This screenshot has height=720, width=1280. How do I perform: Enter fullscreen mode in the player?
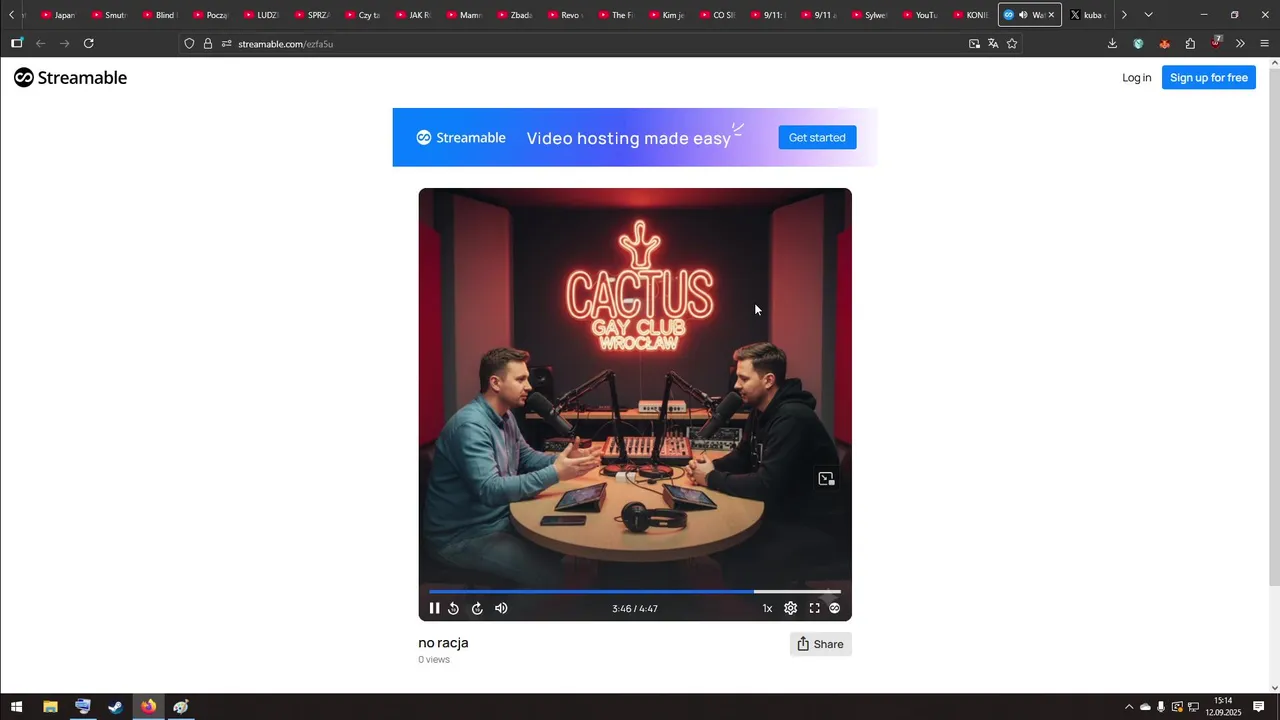[x=814, y=608]
